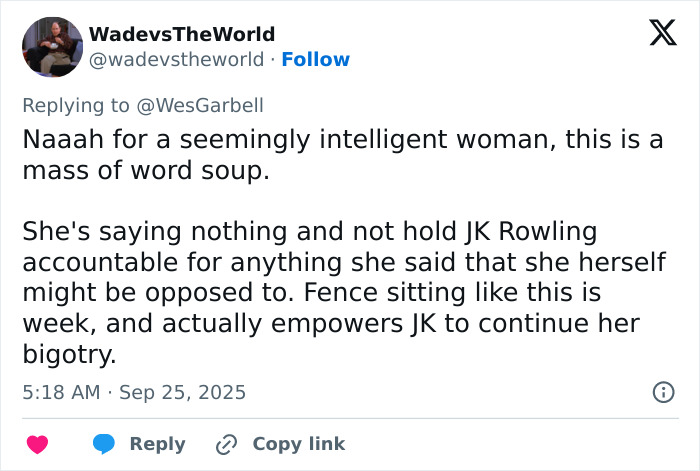The width and height of the screenshot is (700, 471).
Task: Click the 5:18 AM tweet time
Action: tap(60, 392)
